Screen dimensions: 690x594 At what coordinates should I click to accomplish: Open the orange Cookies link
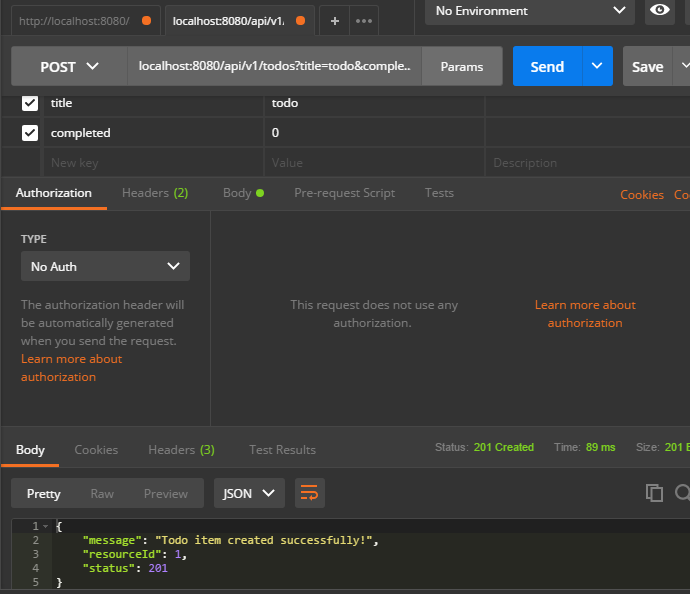[642, 194]
